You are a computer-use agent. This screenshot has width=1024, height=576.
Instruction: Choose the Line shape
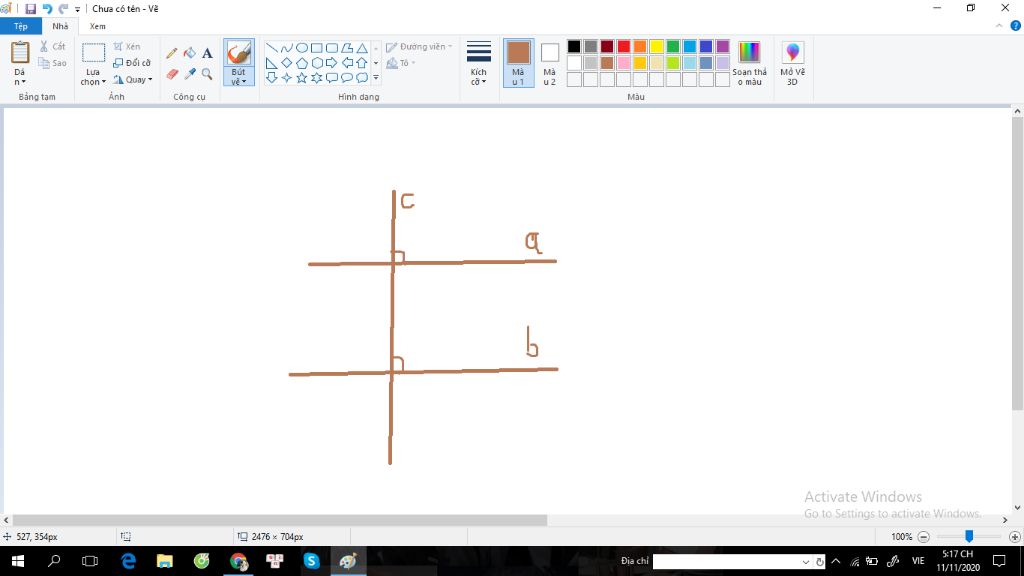tap(272, 48)
